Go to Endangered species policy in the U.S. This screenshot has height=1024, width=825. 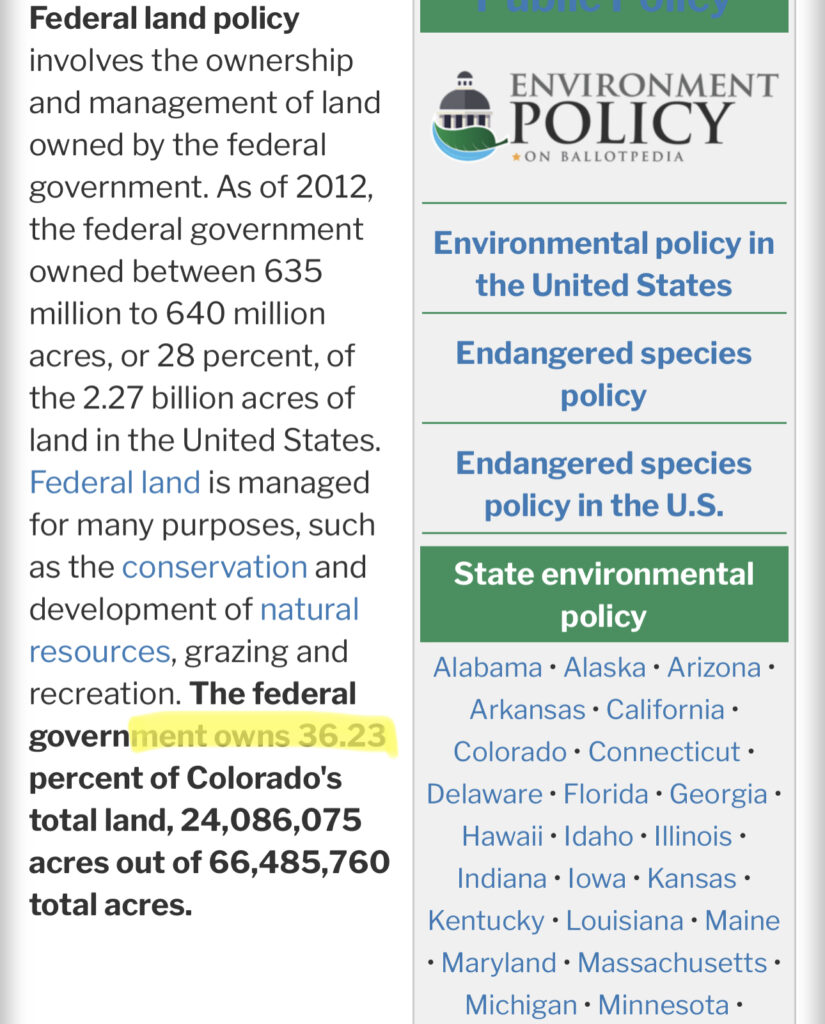[604, 484]
